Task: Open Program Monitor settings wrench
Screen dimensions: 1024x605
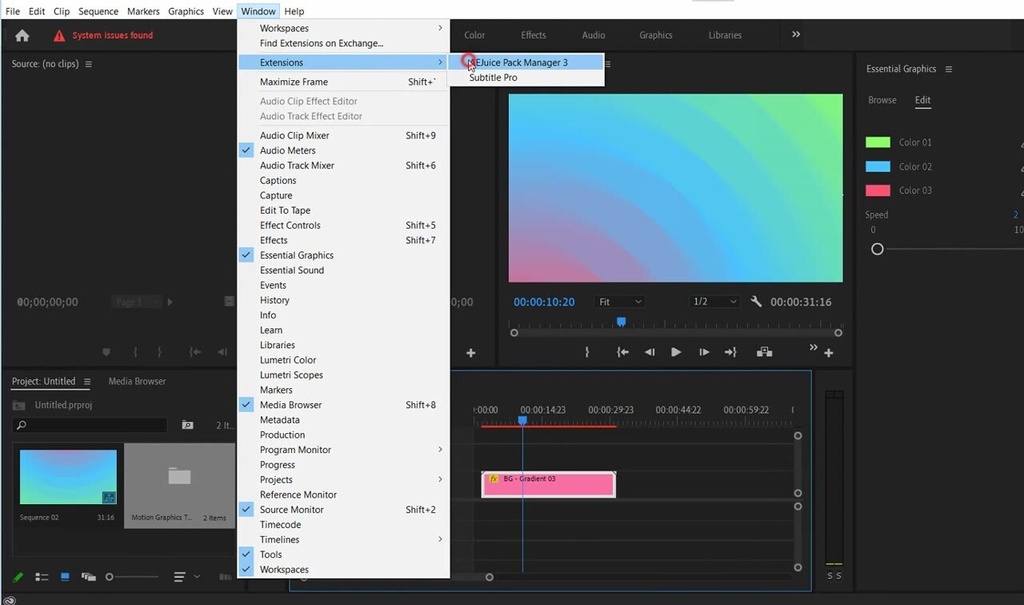Action: point(756,301)
